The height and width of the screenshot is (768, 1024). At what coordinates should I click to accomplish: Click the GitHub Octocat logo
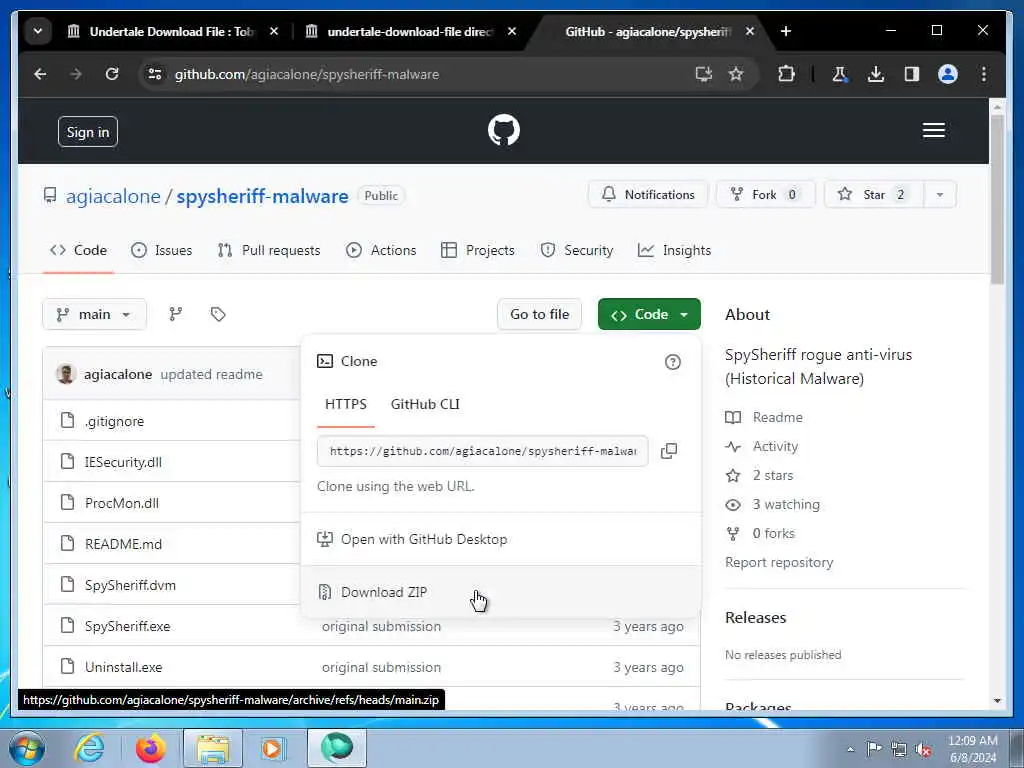point(504,130)
